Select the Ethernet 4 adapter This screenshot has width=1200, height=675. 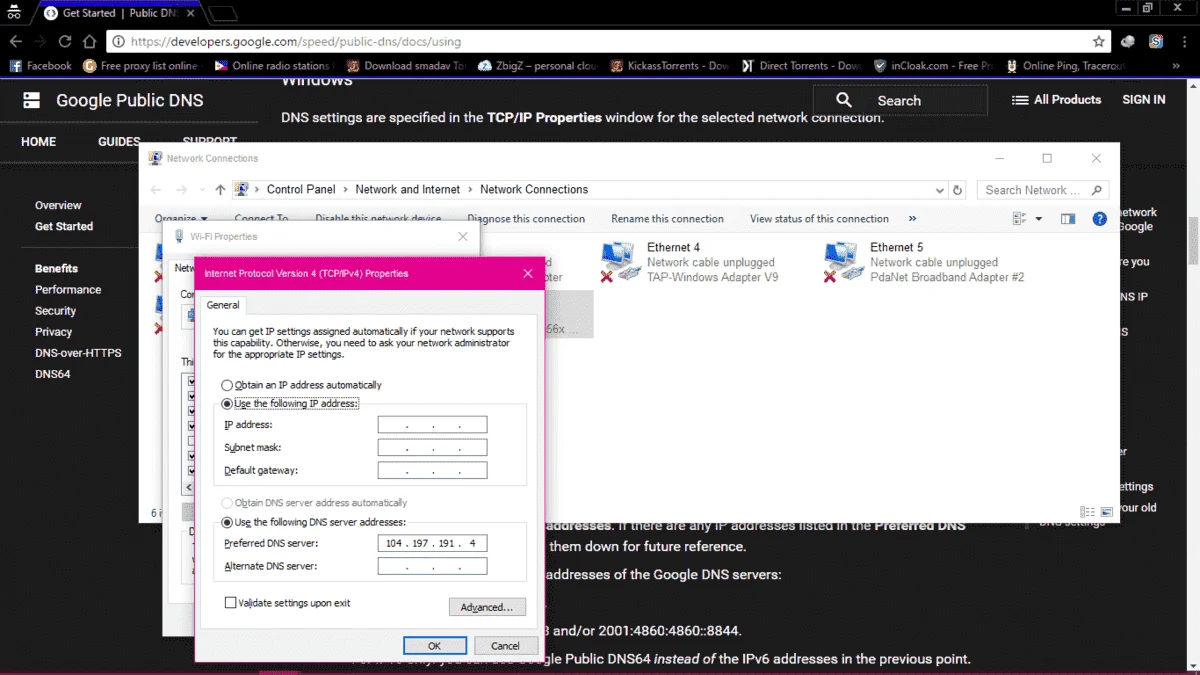688,262
